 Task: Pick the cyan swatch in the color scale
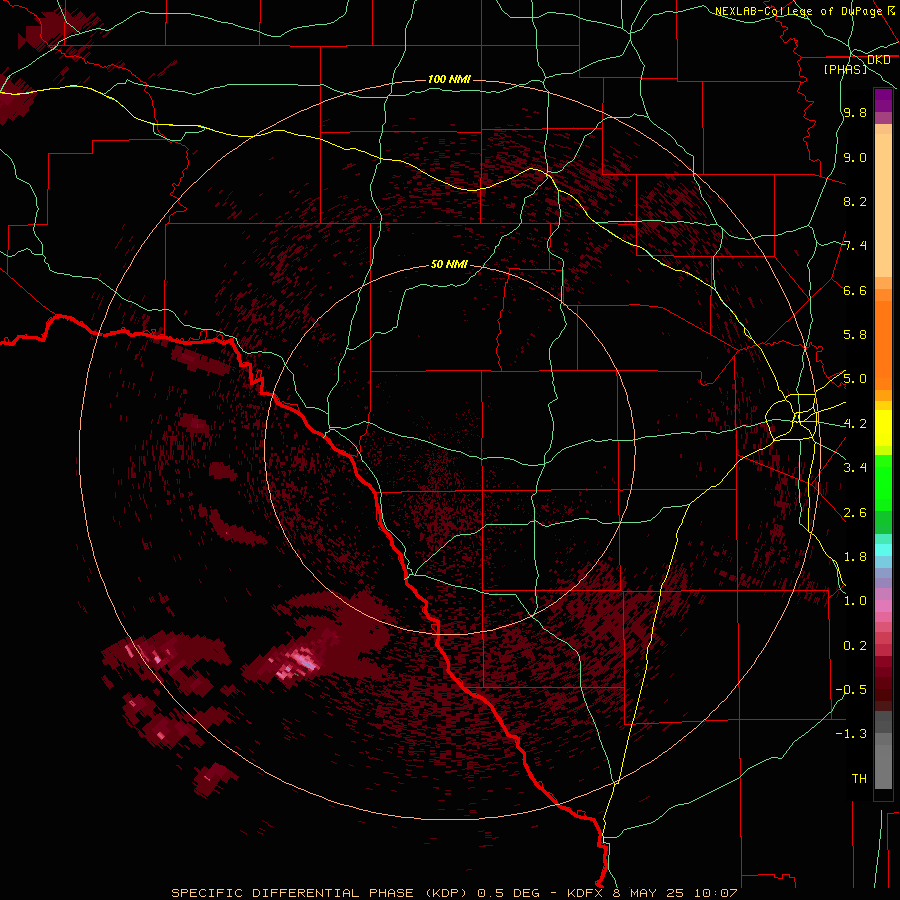(x=883, y=550)
